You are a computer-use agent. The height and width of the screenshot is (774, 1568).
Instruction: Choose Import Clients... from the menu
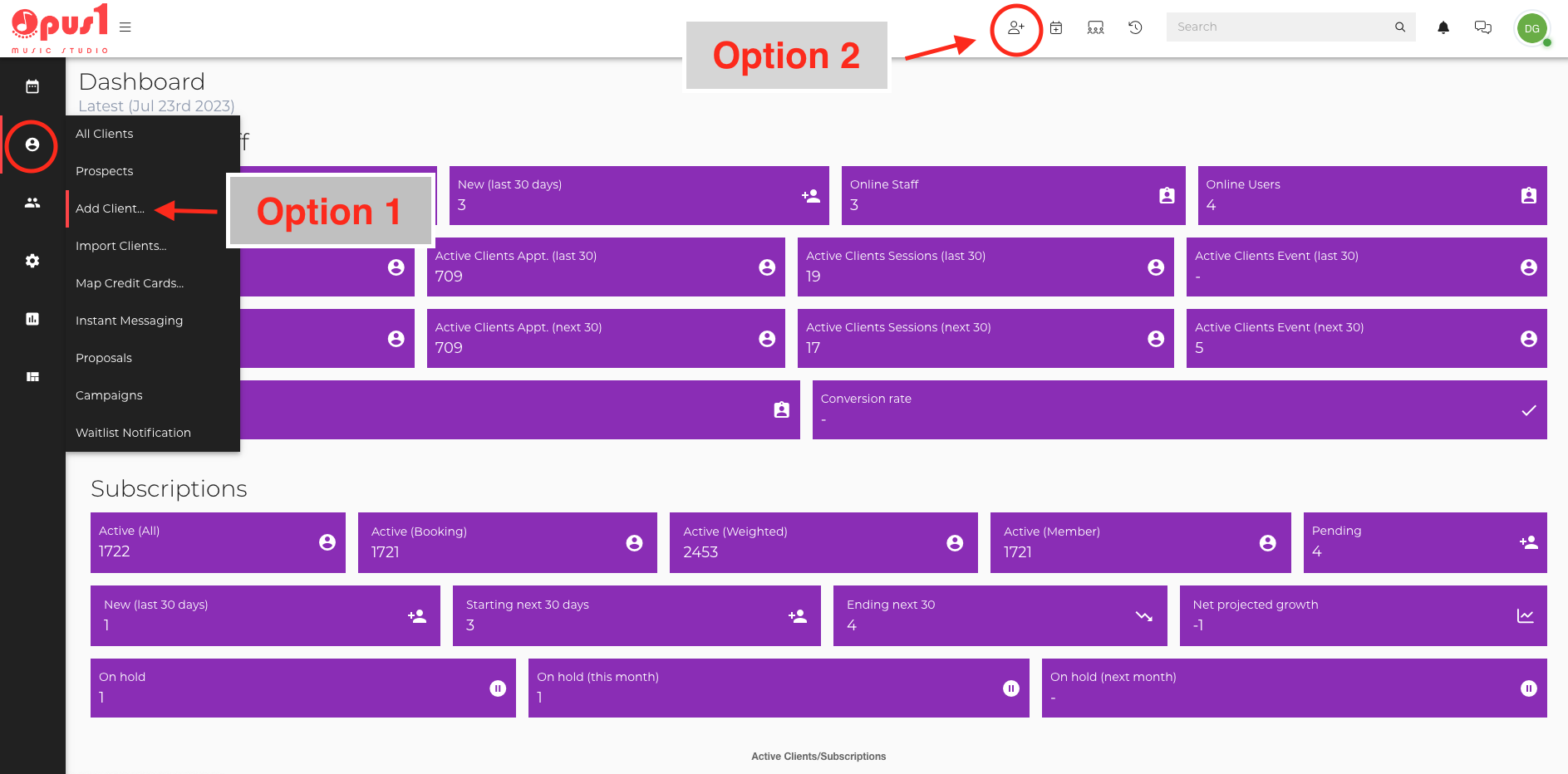[x=153, y=246]
